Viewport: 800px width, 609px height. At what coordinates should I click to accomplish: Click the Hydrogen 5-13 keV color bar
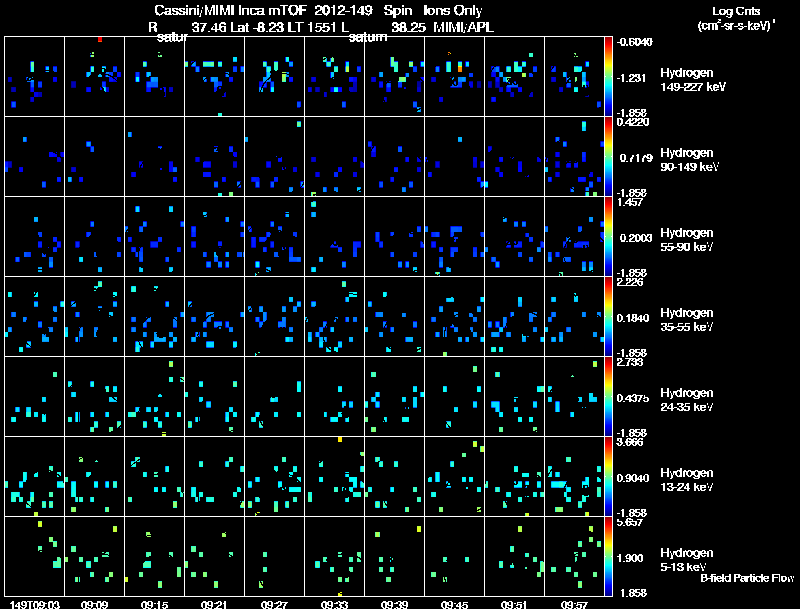pyautogui.click(x=608, y=556)
